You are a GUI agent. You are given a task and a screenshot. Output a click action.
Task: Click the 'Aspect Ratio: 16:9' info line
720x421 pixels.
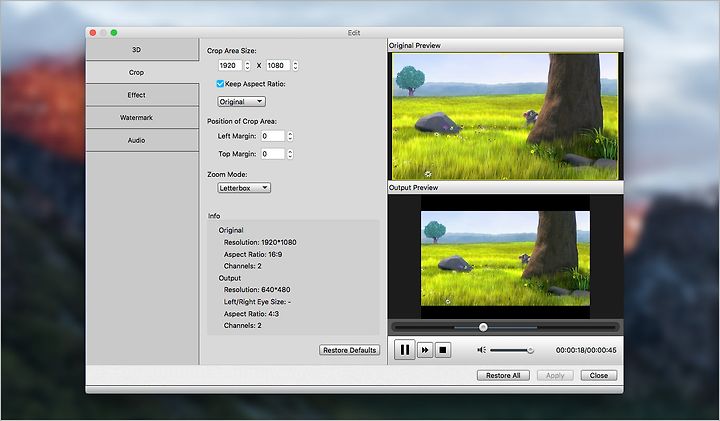tap(253, 254)
